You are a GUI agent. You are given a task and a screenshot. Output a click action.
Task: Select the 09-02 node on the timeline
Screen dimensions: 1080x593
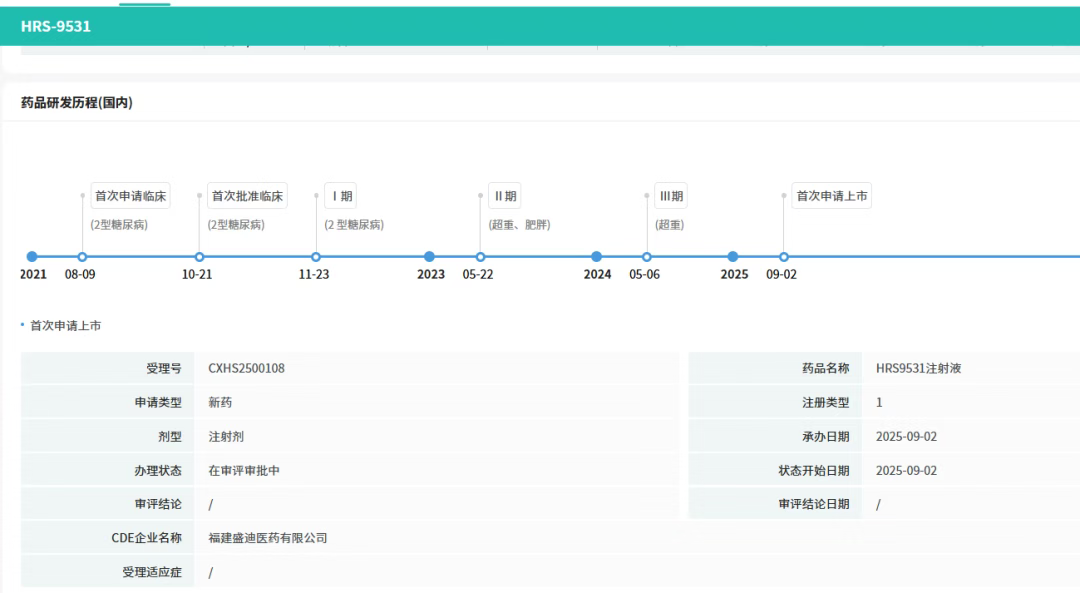(x=783, y=257)
